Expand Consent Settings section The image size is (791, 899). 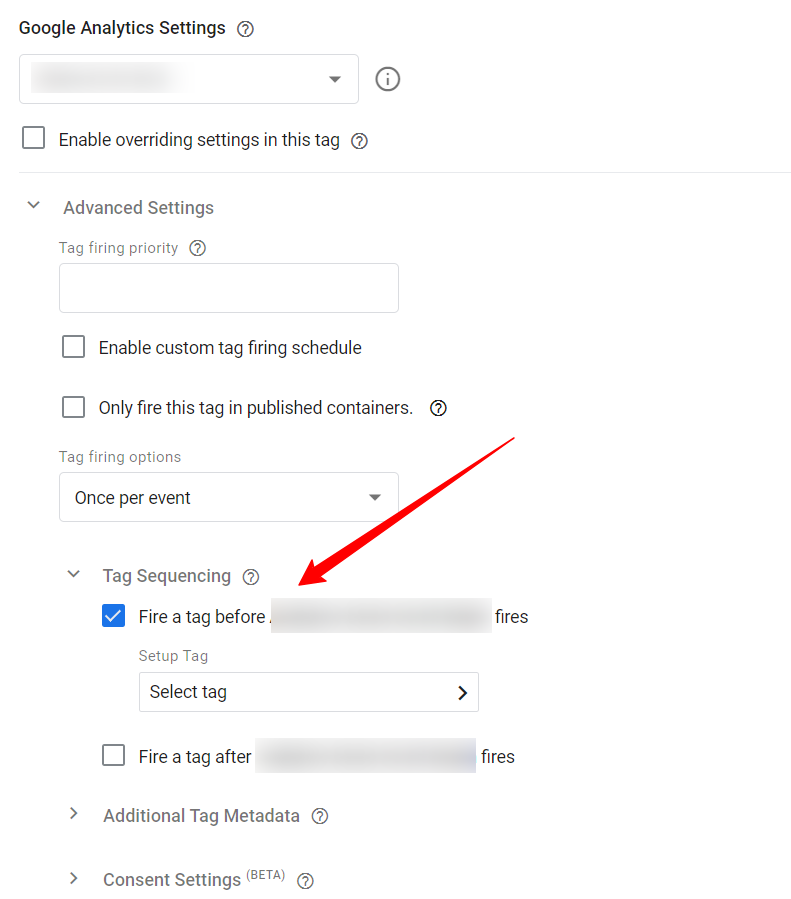[73, 878]
